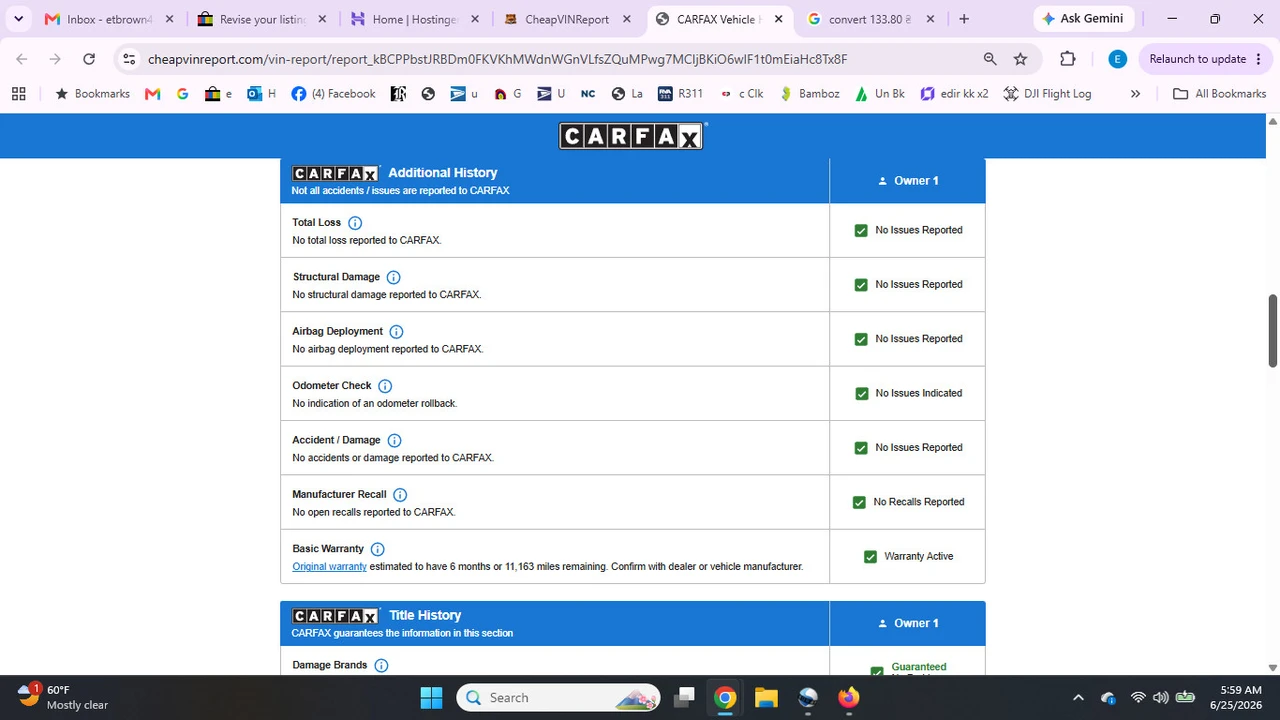
Task: Click the Odometer Check green checkmark
Action: [x=862, y=394]
